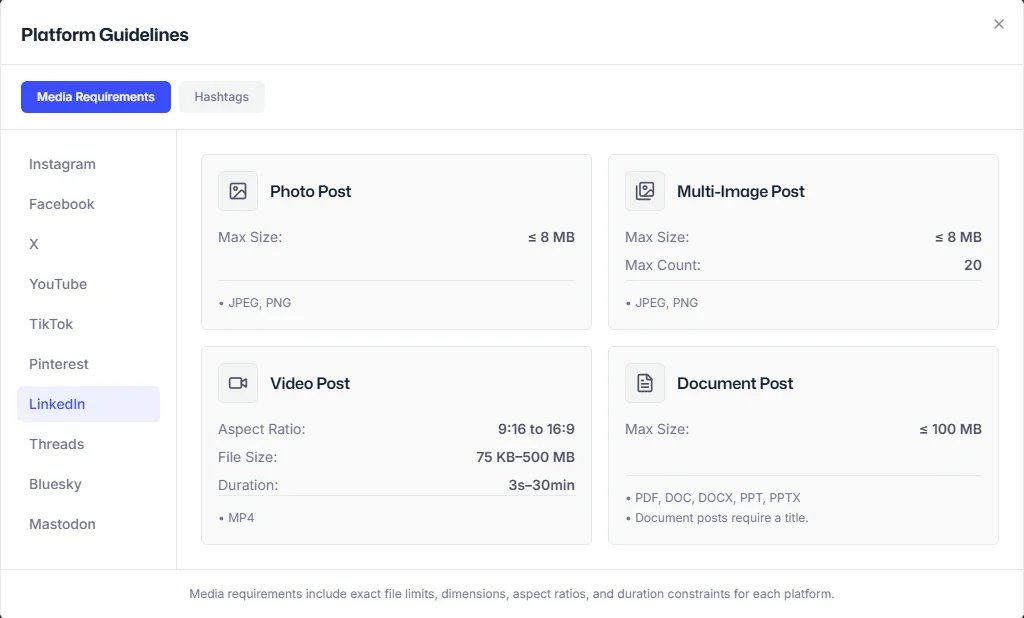Switch to the Media Requirements tab
This screenshot has width=1024, height=618.
point(96,97)
